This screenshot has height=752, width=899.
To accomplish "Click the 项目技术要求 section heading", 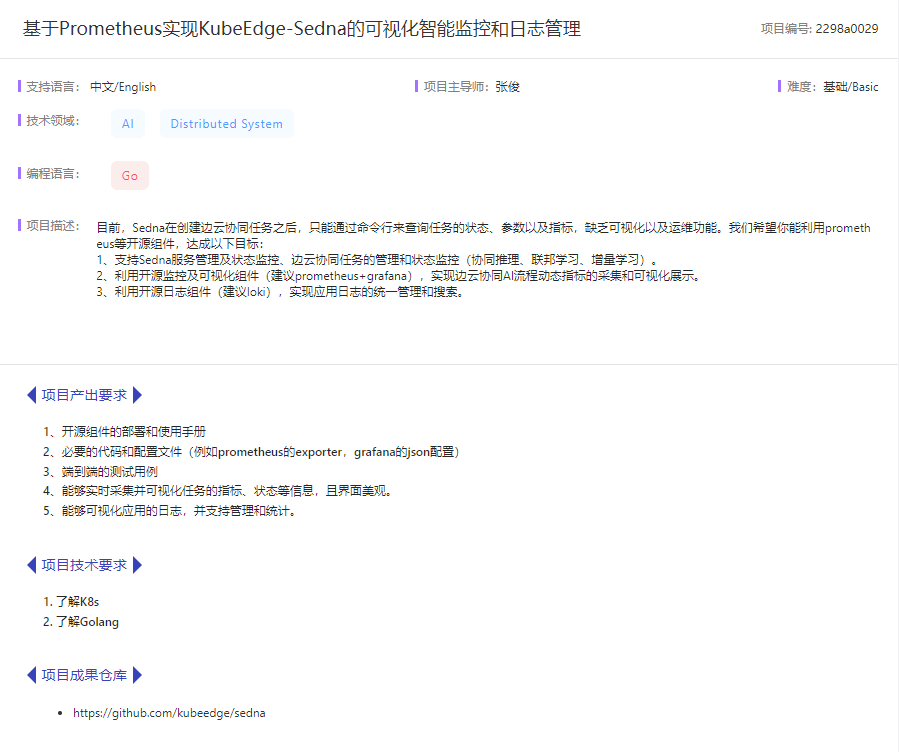I will tap(84, 565).
